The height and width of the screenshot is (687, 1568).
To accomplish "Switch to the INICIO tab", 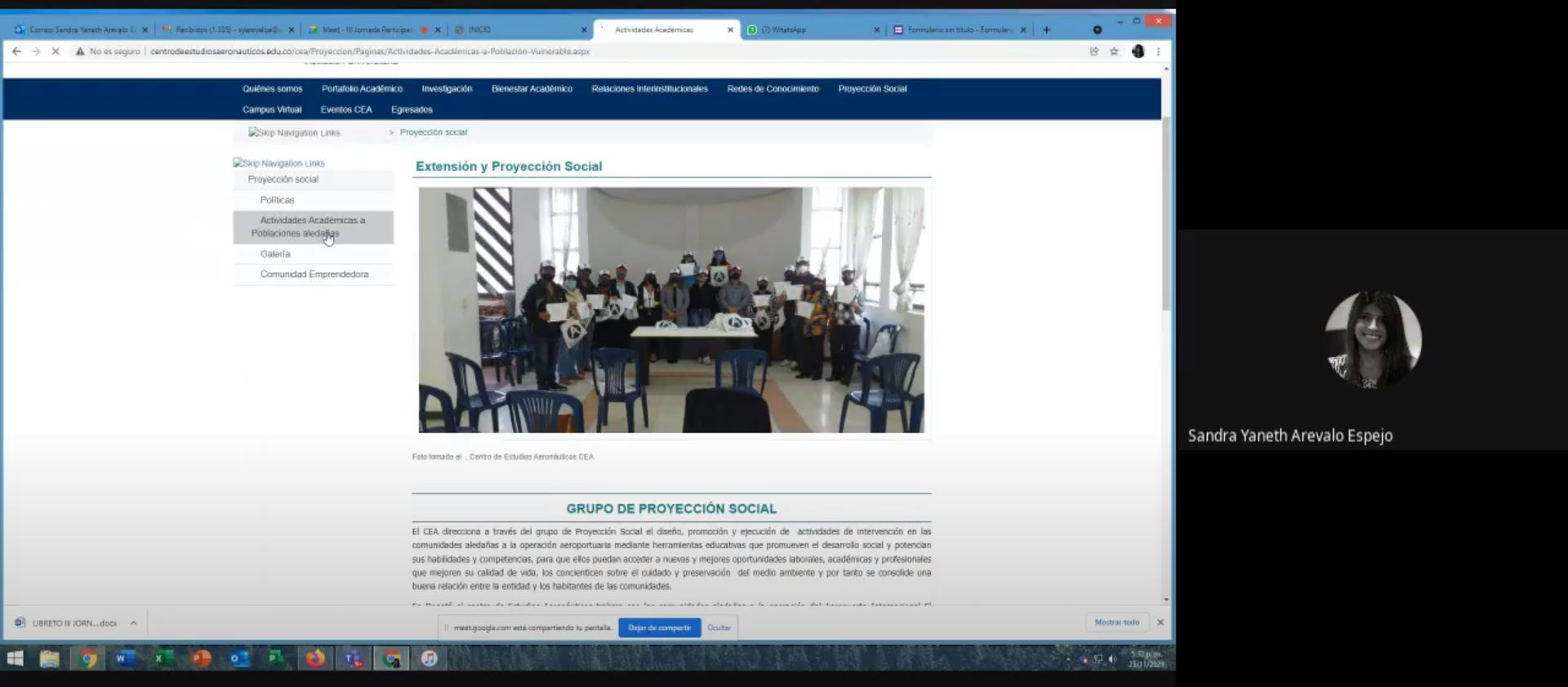I will 520,29.
